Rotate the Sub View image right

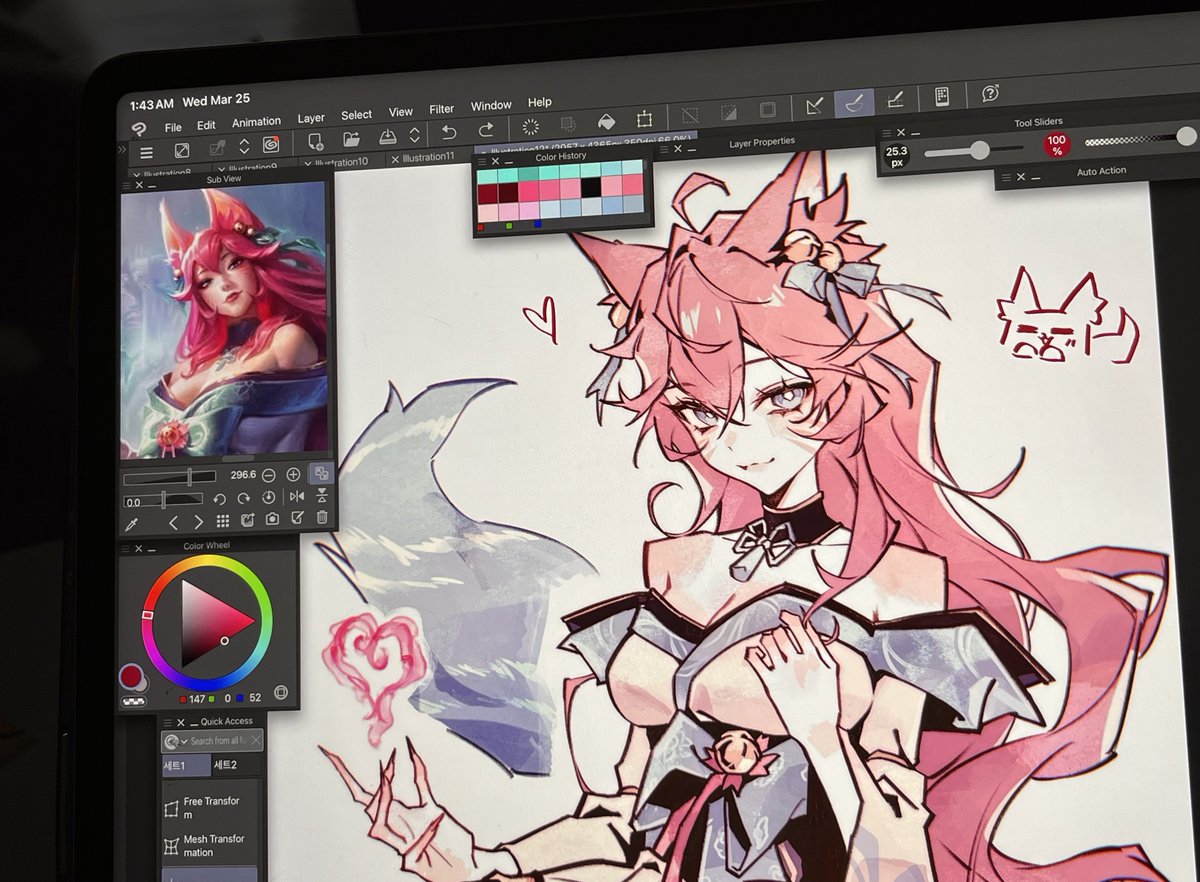(244, 497)
